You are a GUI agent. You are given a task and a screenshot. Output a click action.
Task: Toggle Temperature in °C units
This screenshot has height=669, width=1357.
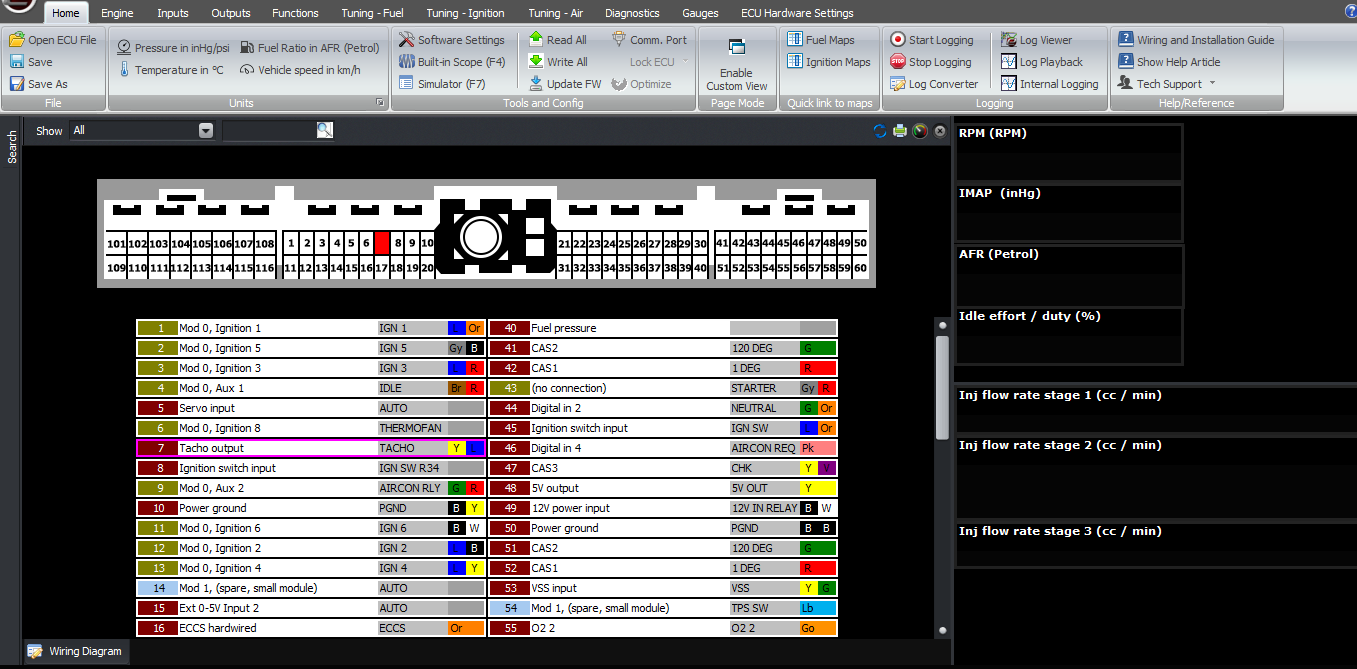[x=171, y=70]
